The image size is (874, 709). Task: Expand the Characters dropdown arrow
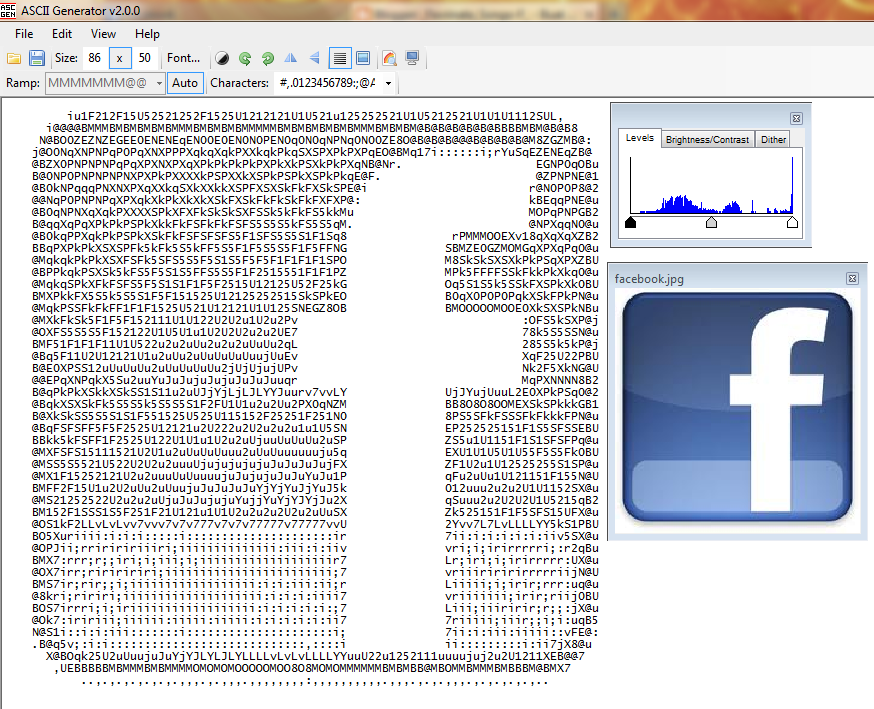(x=389, y=84)
